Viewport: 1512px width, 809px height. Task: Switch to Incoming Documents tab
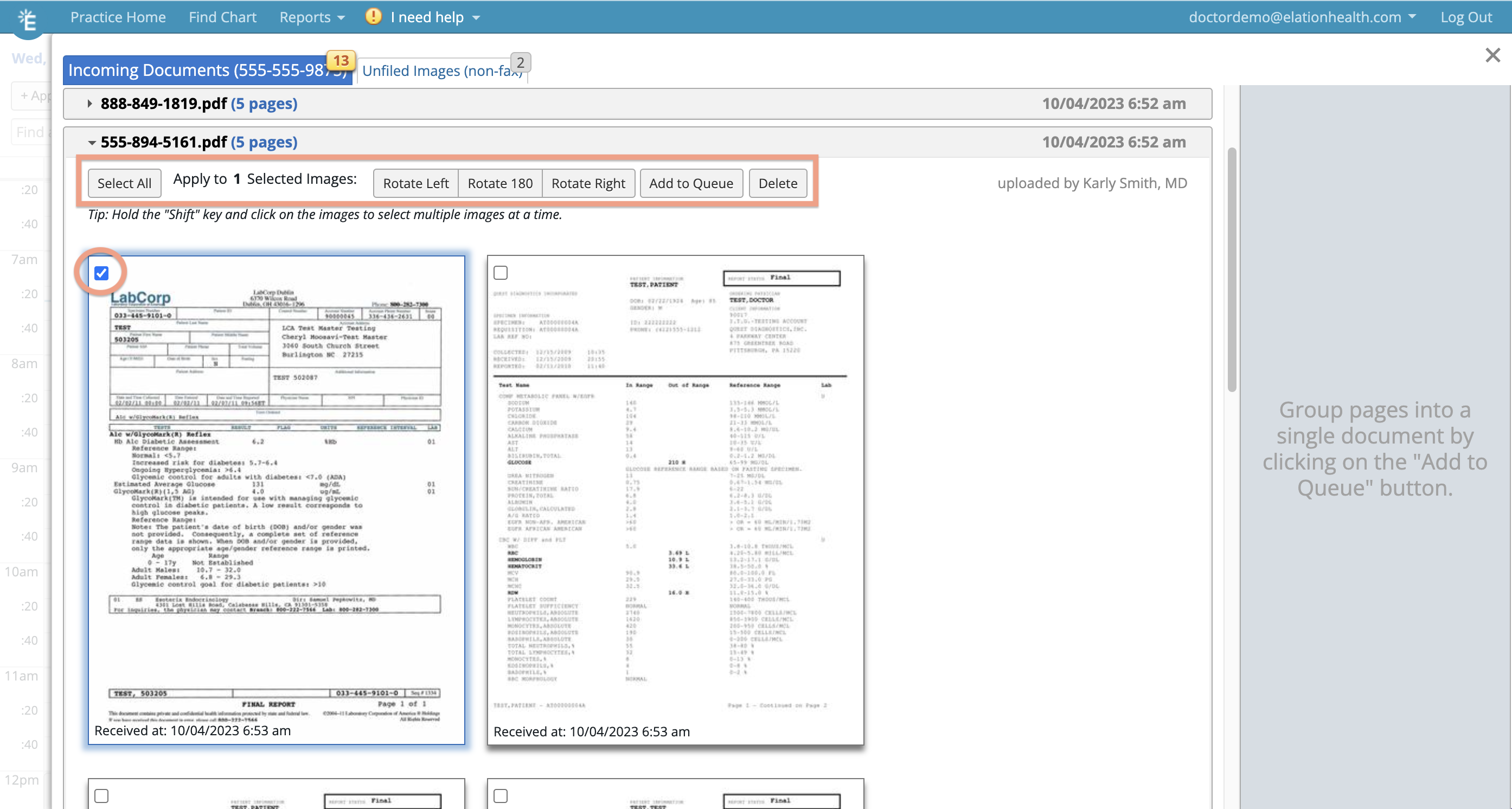coord(208,70)
